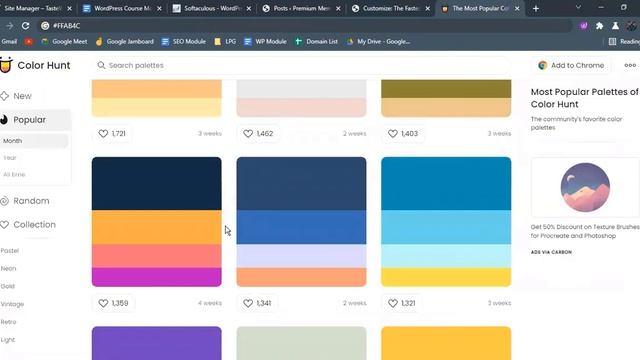Click the Texture Brushes discount ad text
Viewport: 640px width, 360px height.
point(585,231)
